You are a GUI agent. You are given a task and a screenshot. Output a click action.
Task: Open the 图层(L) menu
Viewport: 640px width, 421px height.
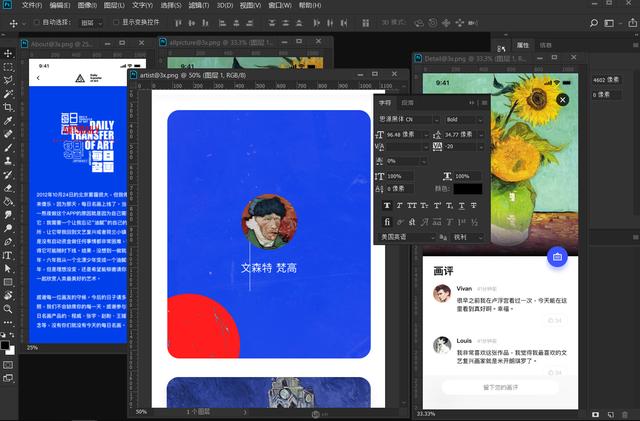(x=114, y=5)
